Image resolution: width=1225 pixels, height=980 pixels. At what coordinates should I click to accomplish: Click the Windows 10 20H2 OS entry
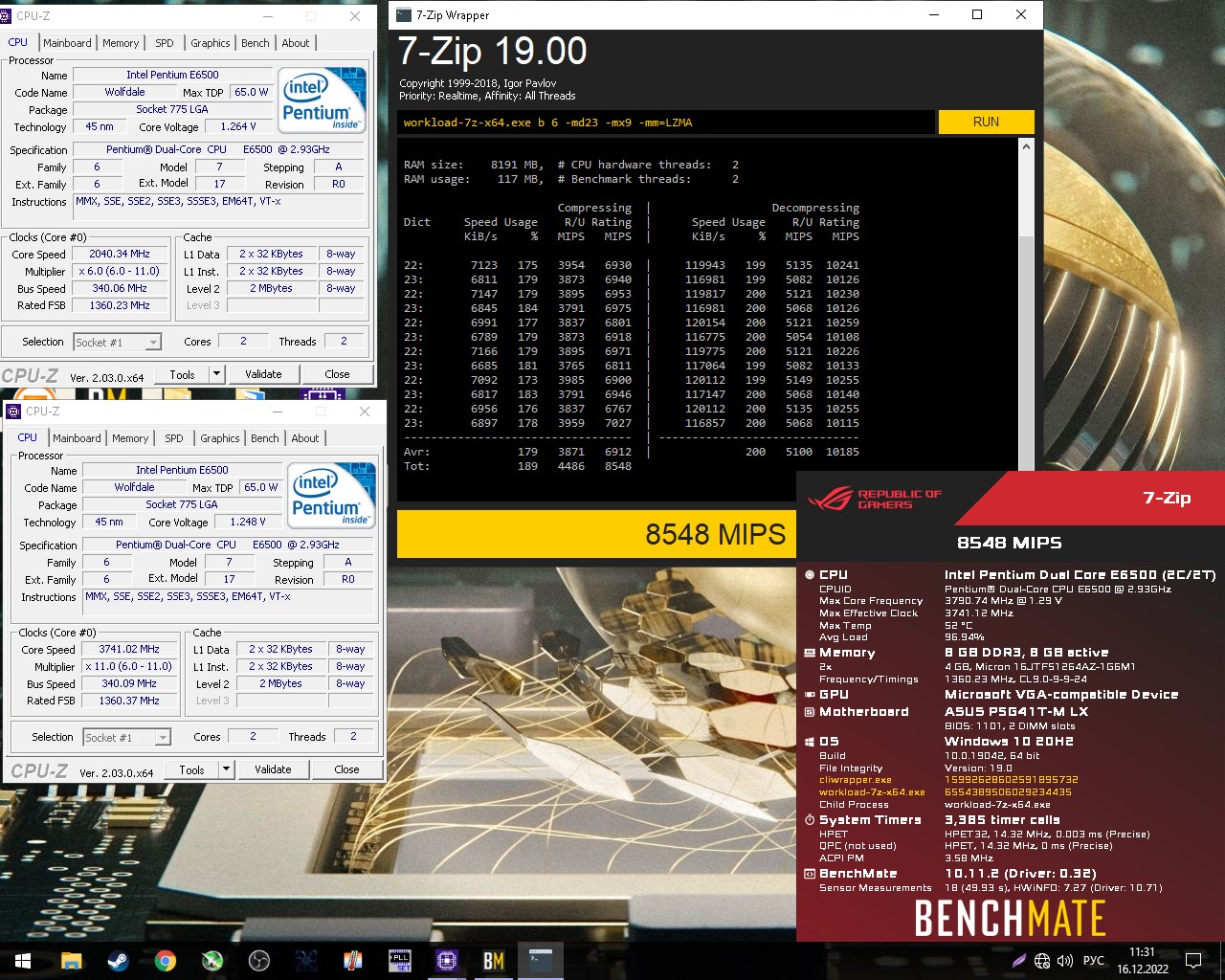click(1009, 741)
